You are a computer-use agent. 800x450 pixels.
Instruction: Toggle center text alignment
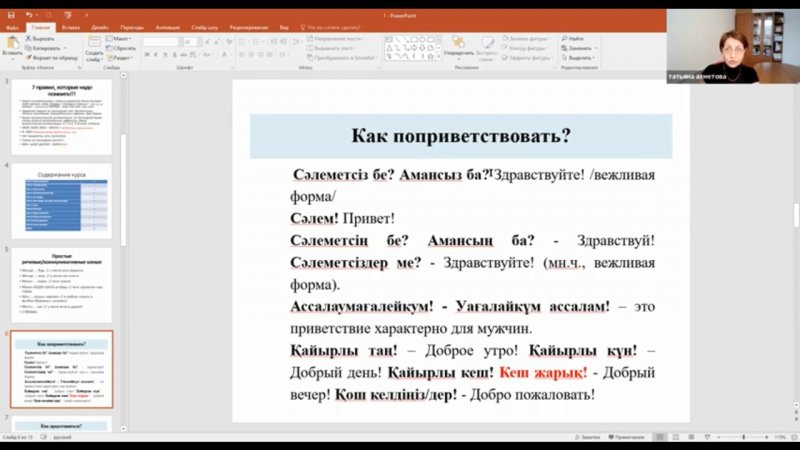252,55
